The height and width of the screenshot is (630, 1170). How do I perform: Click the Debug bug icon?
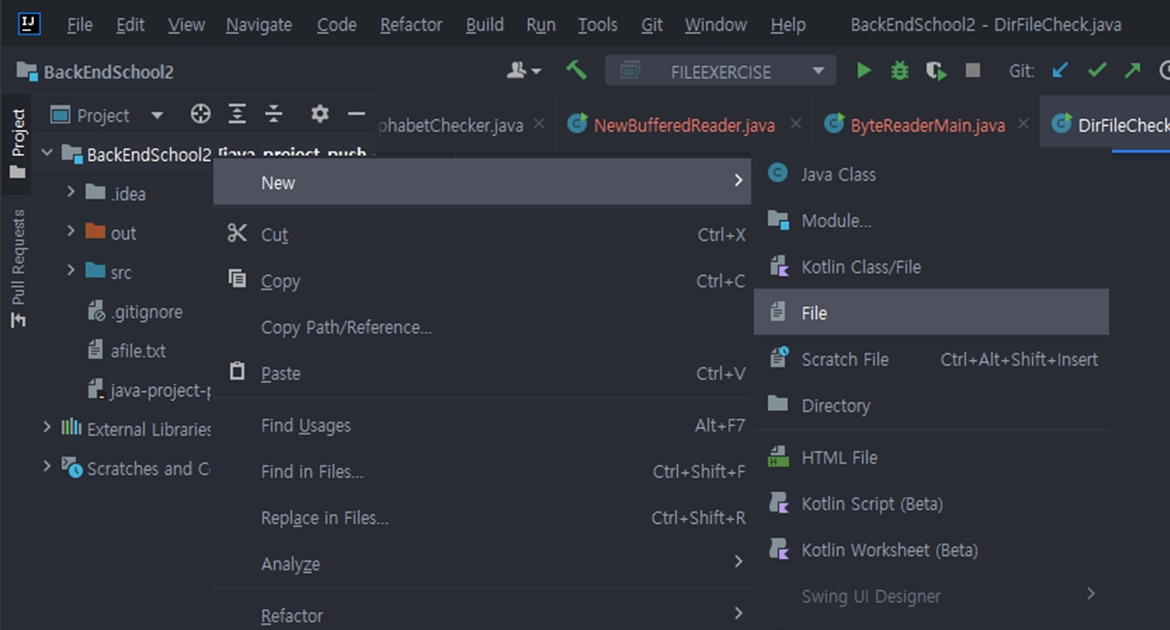tap(900, 71)
